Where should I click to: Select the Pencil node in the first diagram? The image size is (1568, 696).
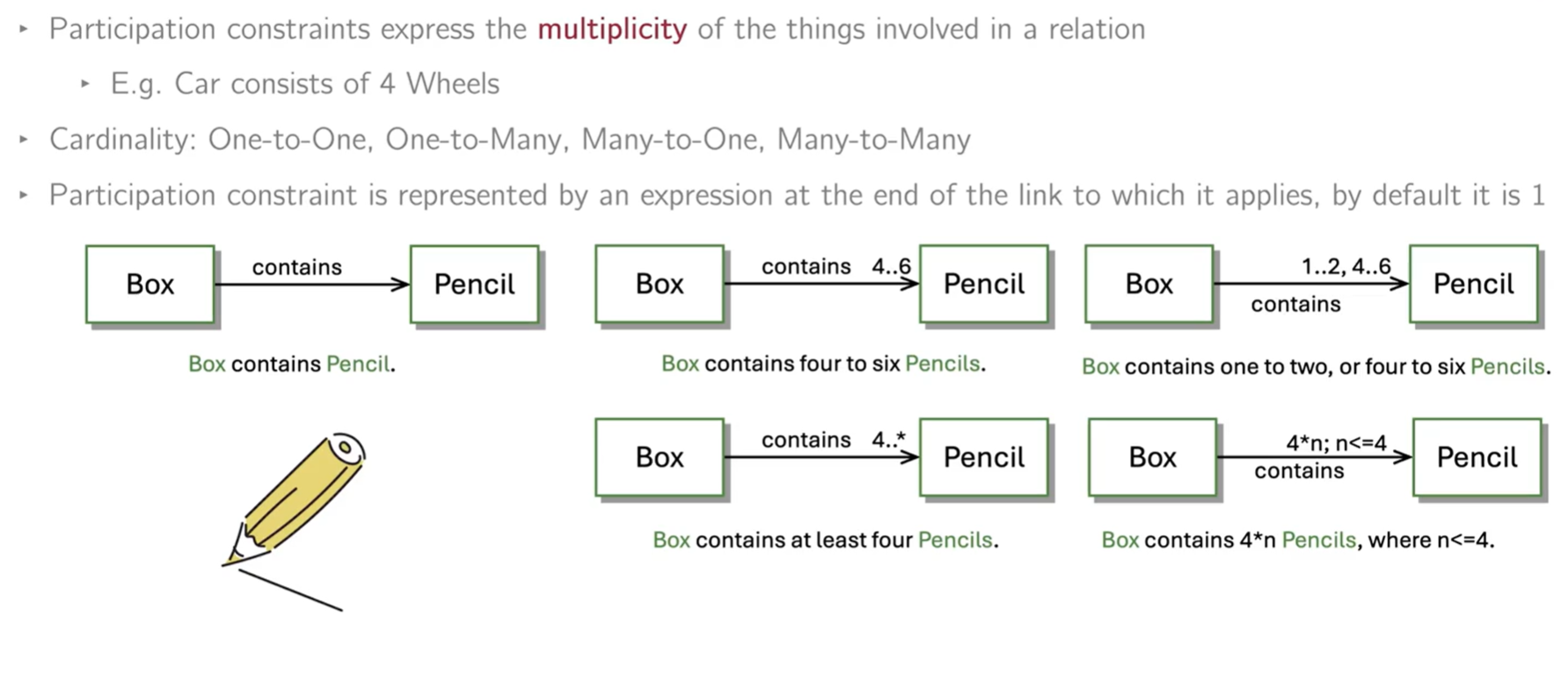point(474,285)
